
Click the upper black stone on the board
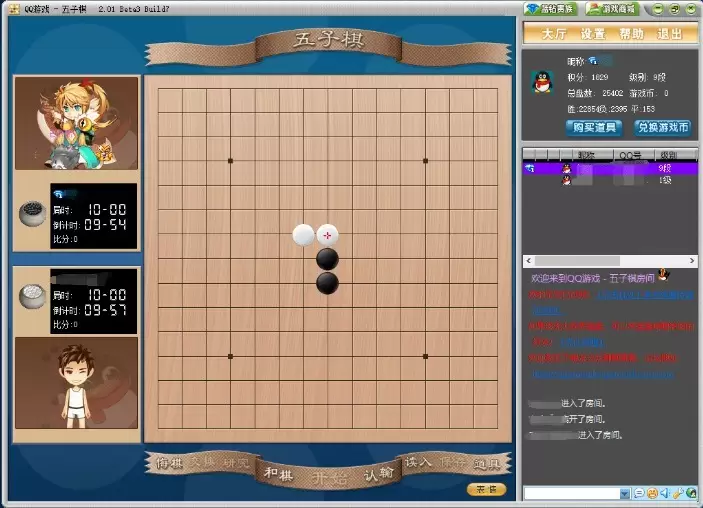(x=327, y=260)
